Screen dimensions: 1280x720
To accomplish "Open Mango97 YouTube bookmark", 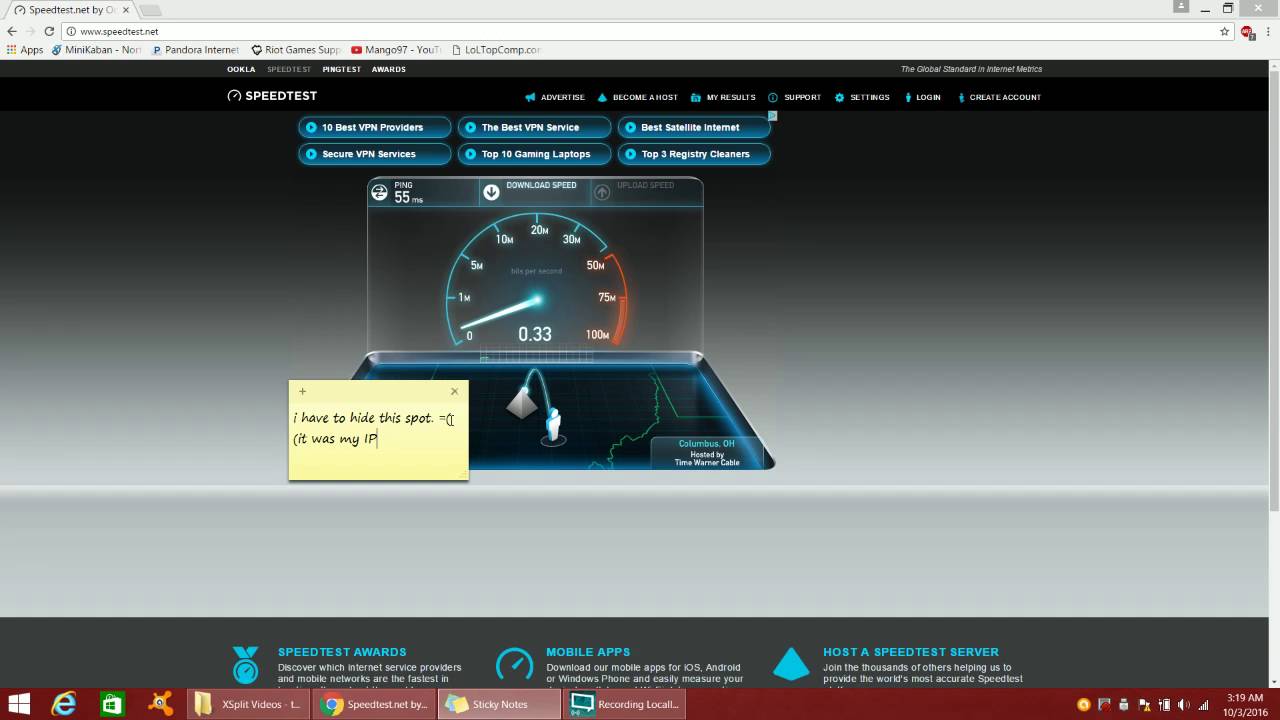I will [396, 49].
